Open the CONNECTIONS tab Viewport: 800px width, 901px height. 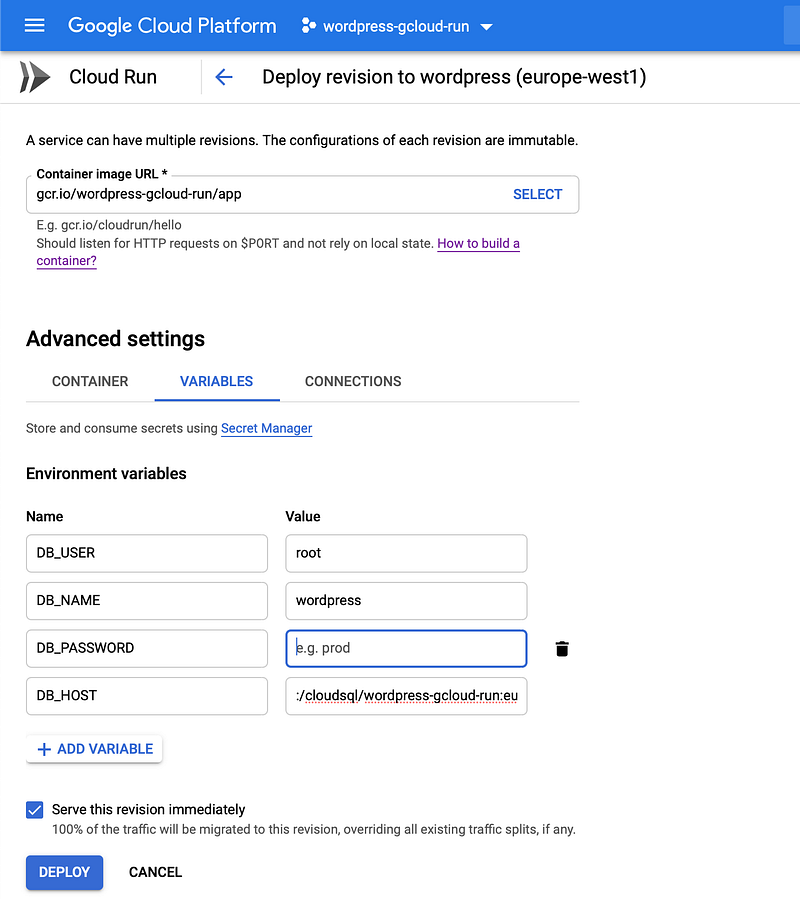tap(353, 382)
